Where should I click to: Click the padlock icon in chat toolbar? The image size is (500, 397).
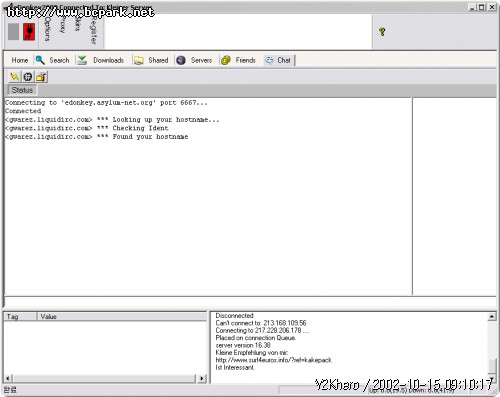tap(41, 77)
